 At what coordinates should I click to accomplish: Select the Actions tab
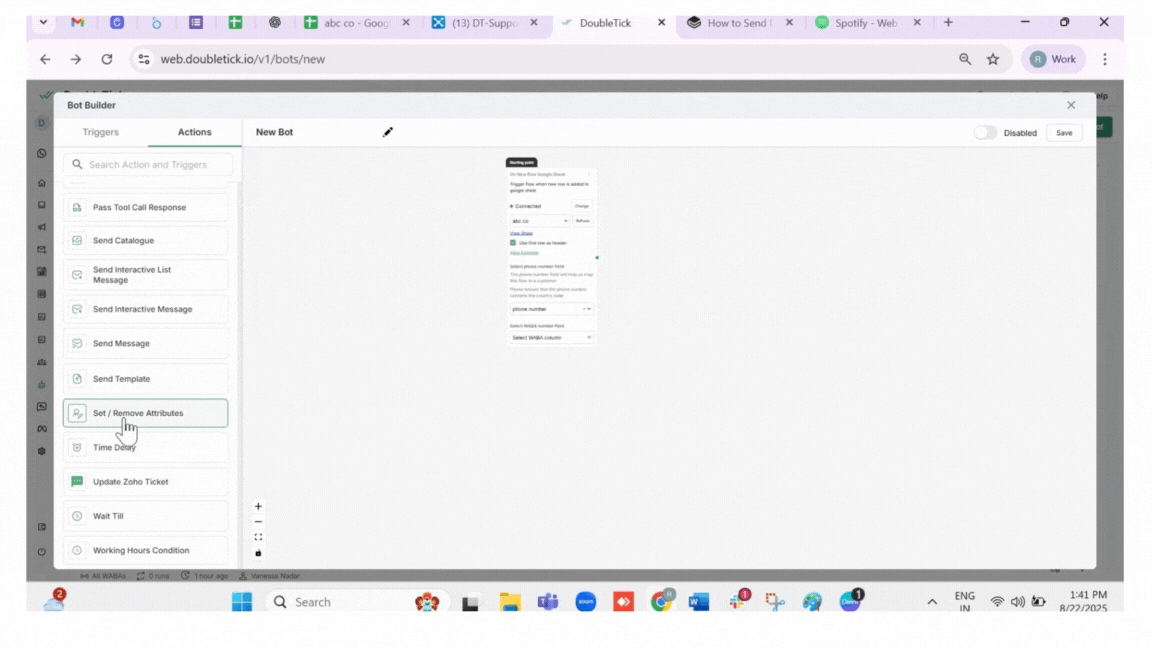194,132
